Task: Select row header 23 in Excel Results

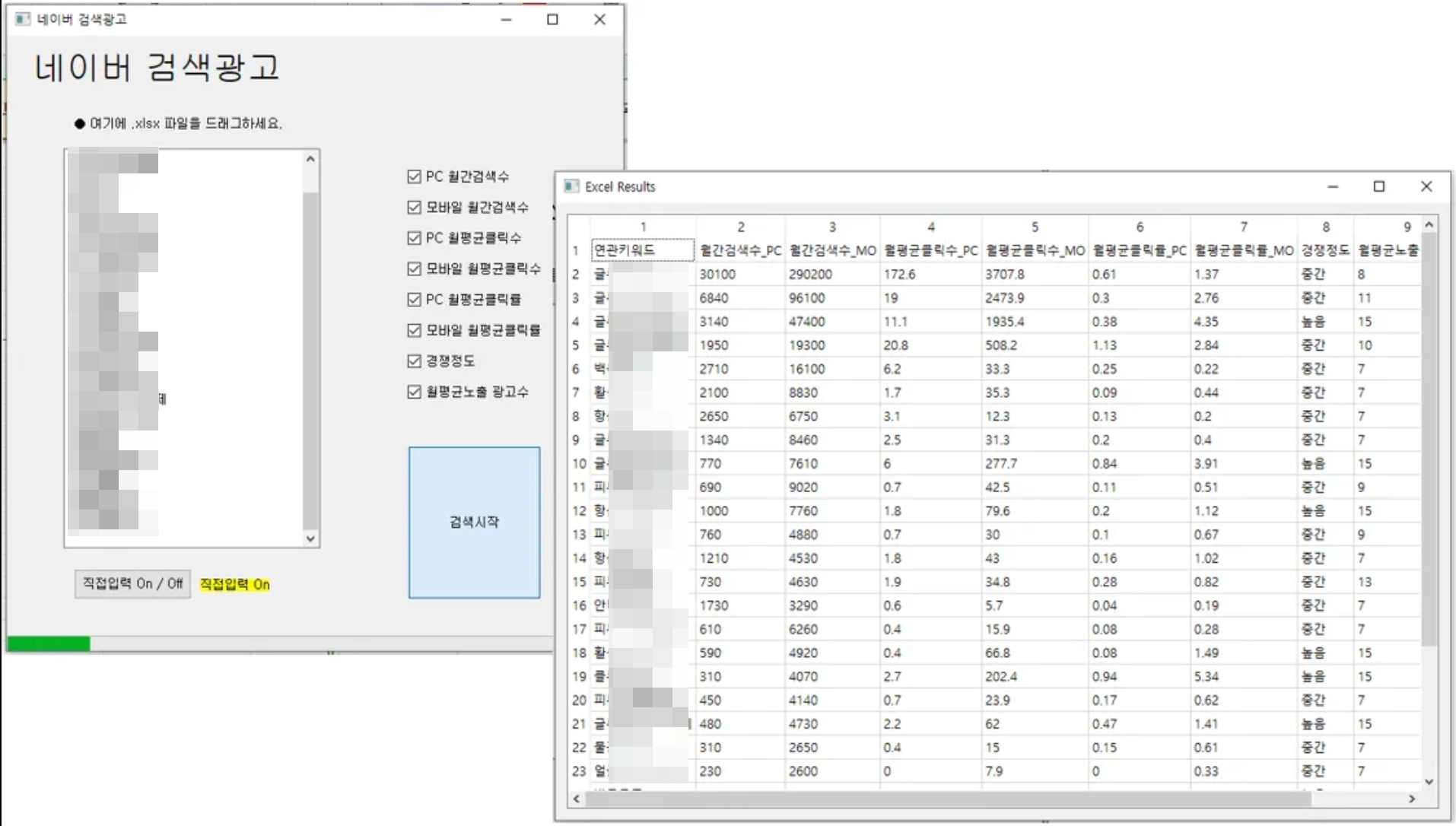Action: 580,771
